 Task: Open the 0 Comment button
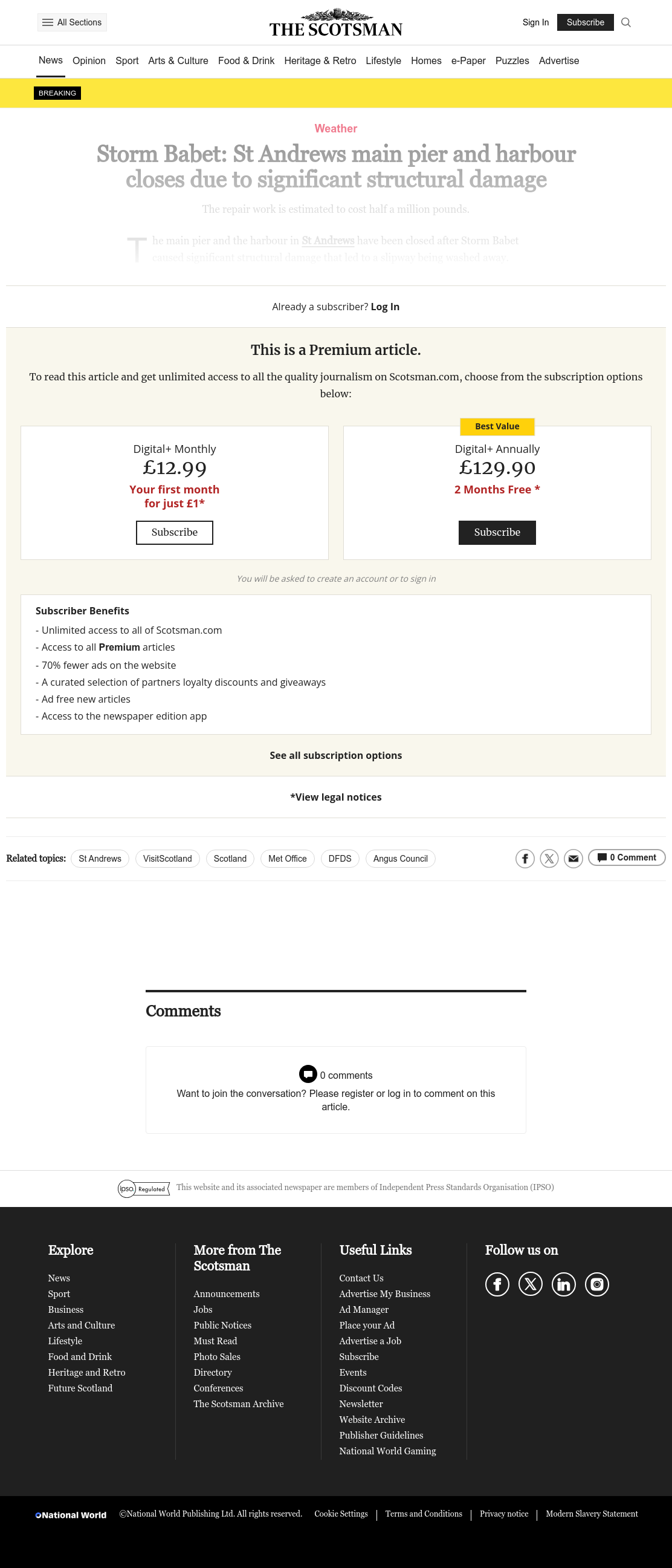coord(627,857)
